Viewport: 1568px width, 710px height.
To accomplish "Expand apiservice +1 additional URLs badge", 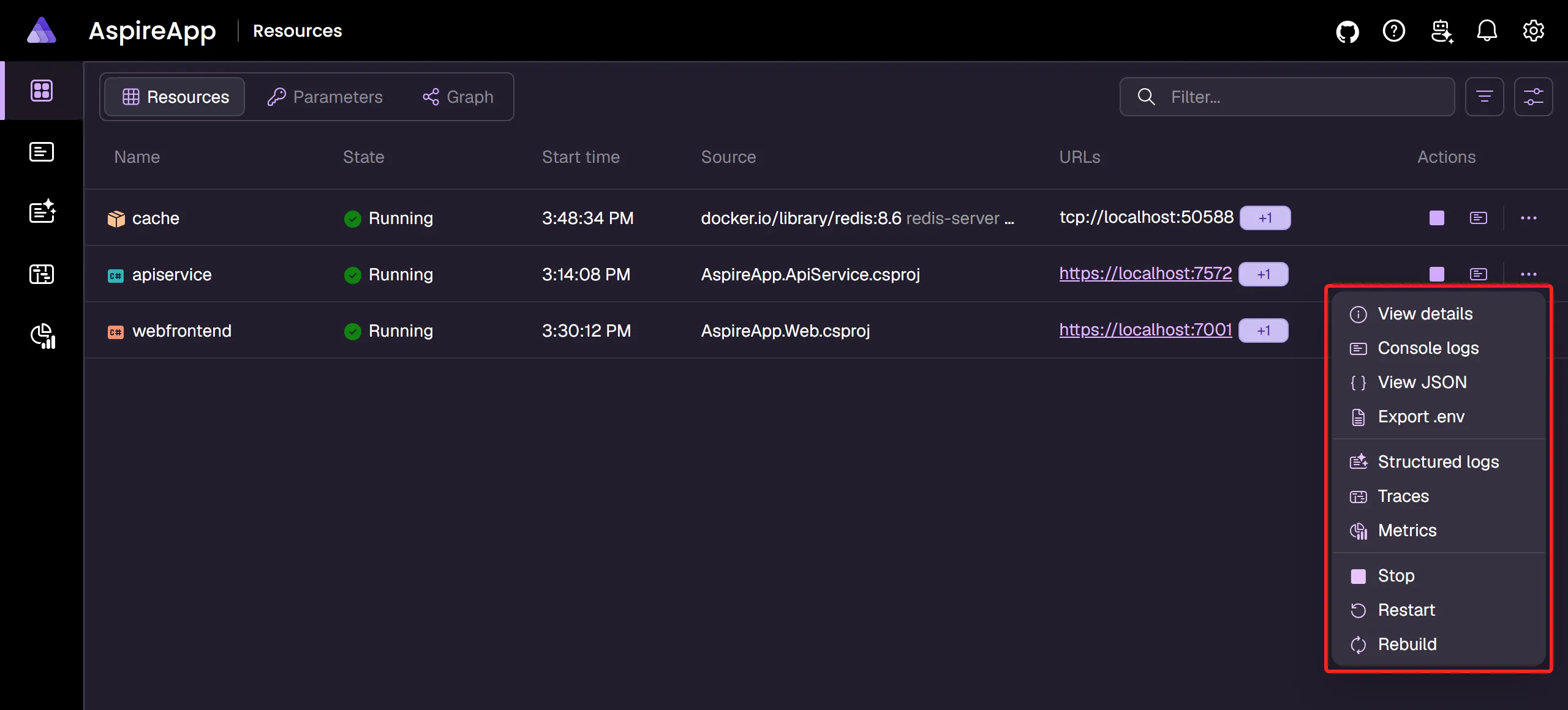I will tap(1263, 274).
